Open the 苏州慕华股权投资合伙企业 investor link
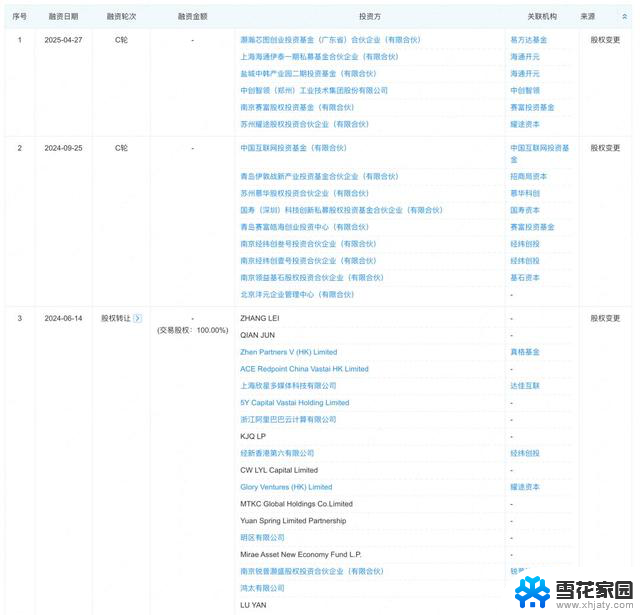The image size is (640, 615). tap(304, 193)
